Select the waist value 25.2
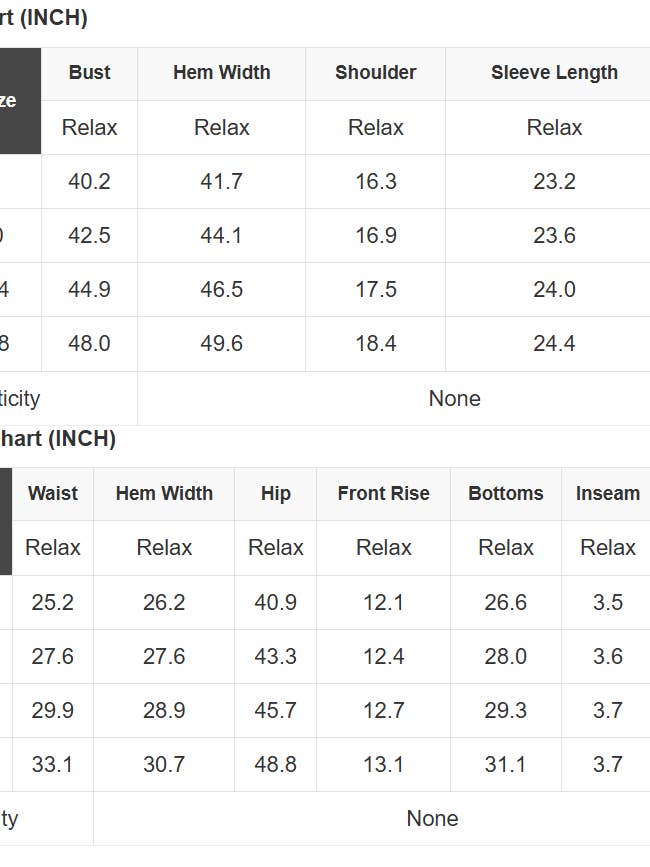This screenshot has width=650, height=867. coord(52,603)
